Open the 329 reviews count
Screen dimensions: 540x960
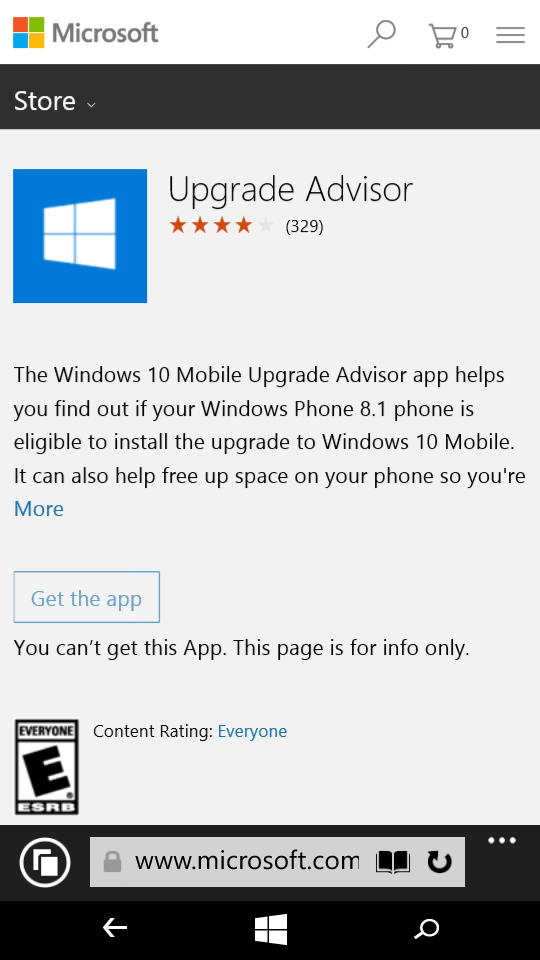[304, 227]
